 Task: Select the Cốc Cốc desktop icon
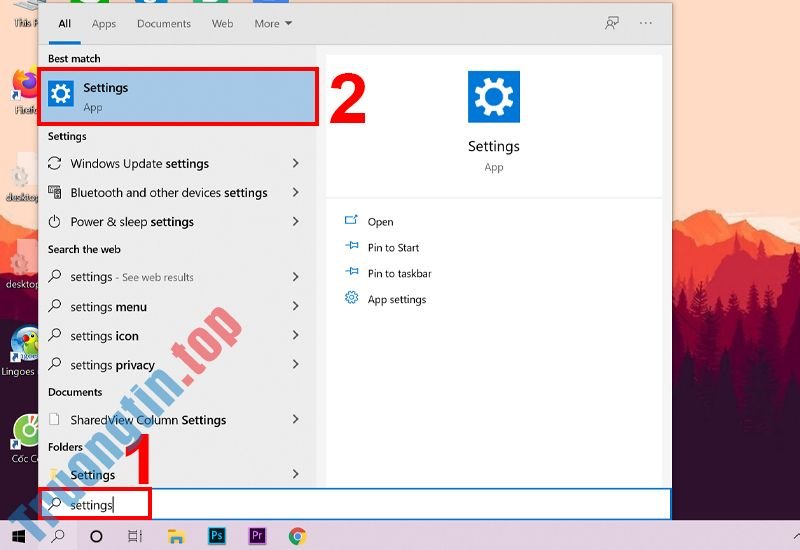24,439
